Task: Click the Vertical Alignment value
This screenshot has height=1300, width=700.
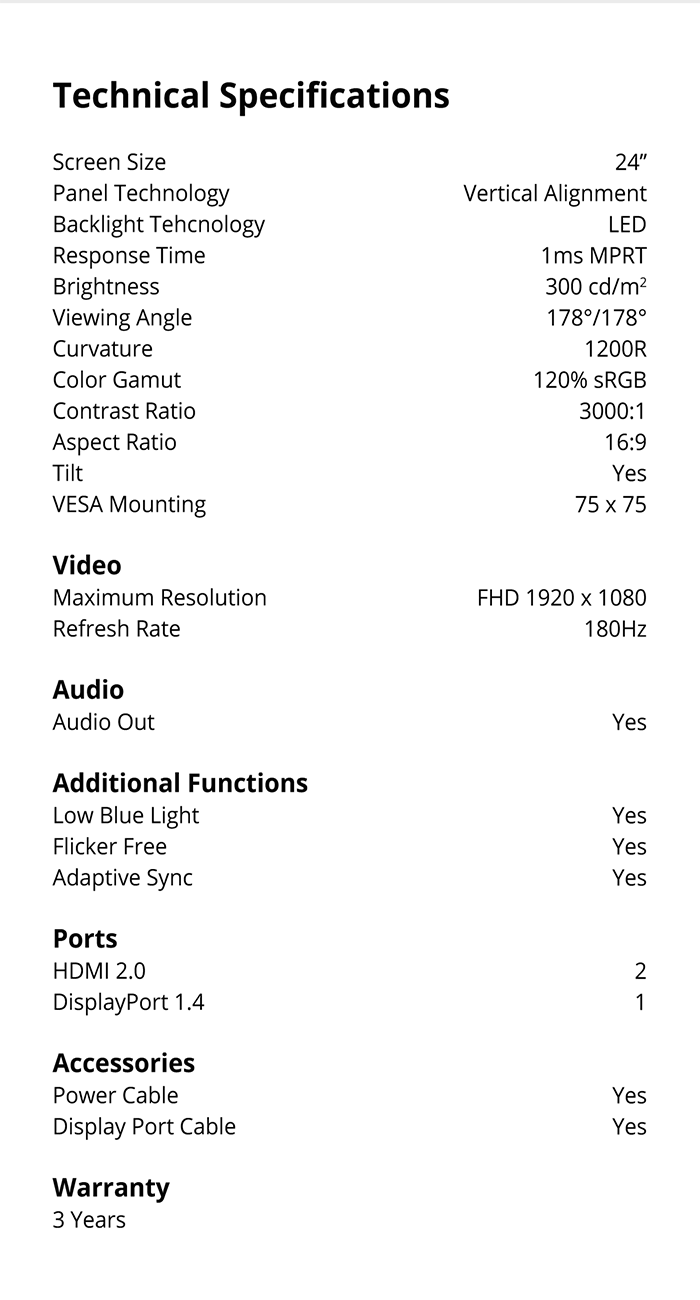Action: point(555,194)
